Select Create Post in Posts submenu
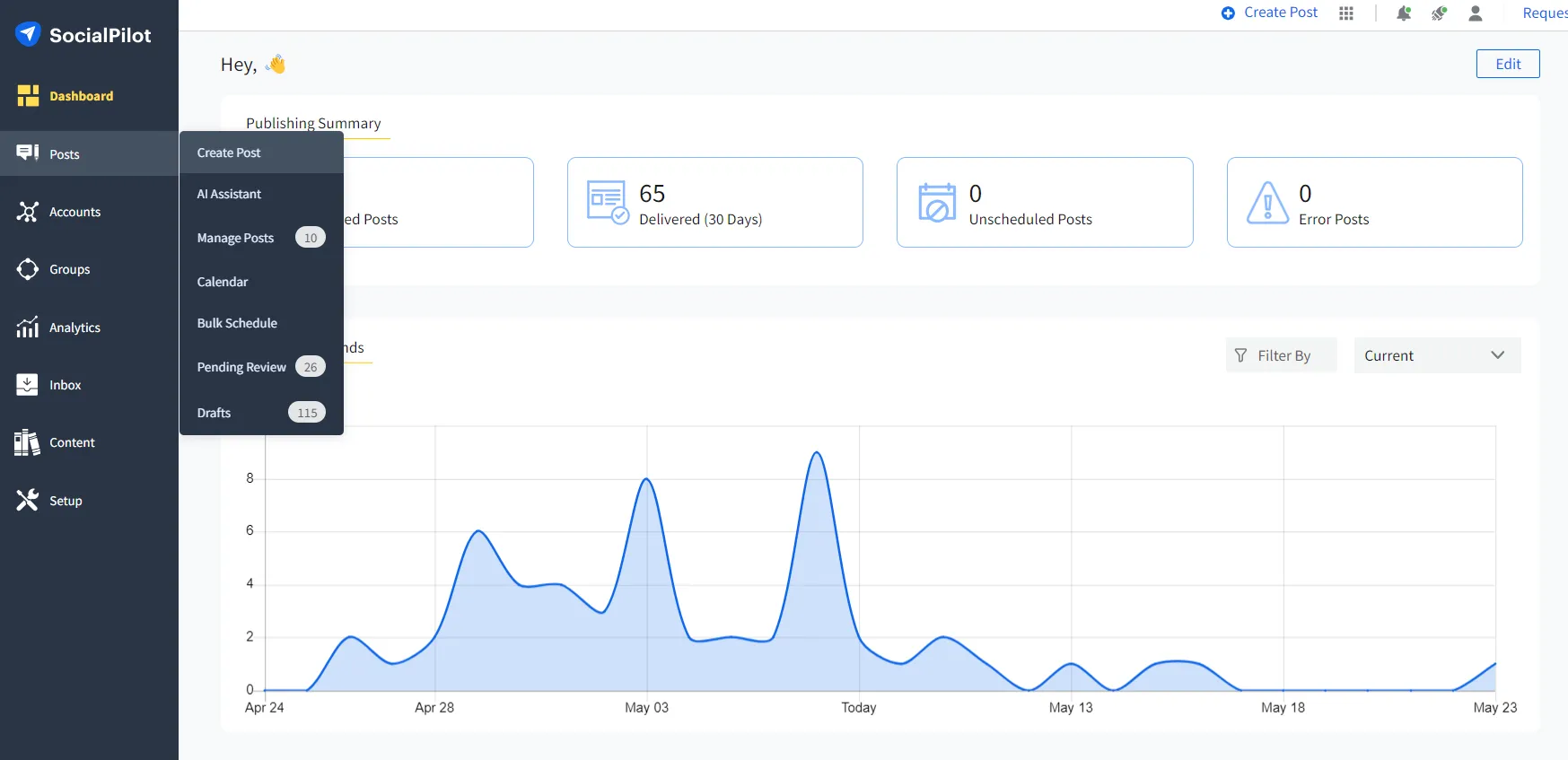The image size is (1568, 760). (x=229, y=153)
